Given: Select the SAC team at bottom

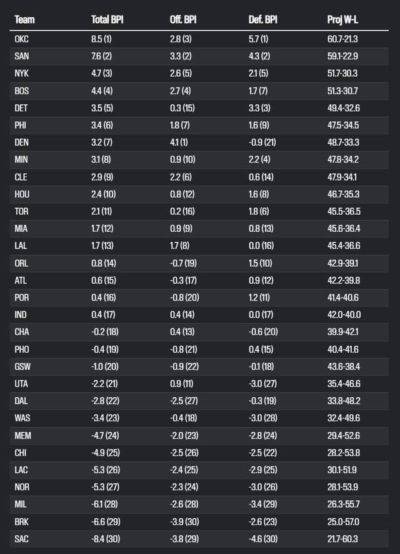Looking at the screenshot, I should tap(22, 539).
